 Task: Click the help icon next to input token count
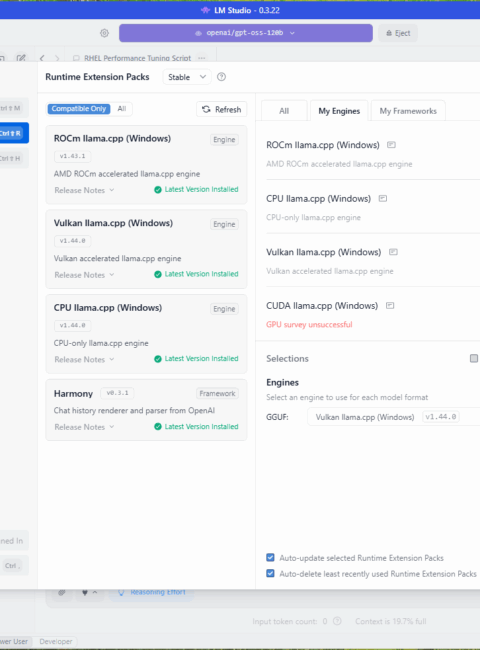337,621
